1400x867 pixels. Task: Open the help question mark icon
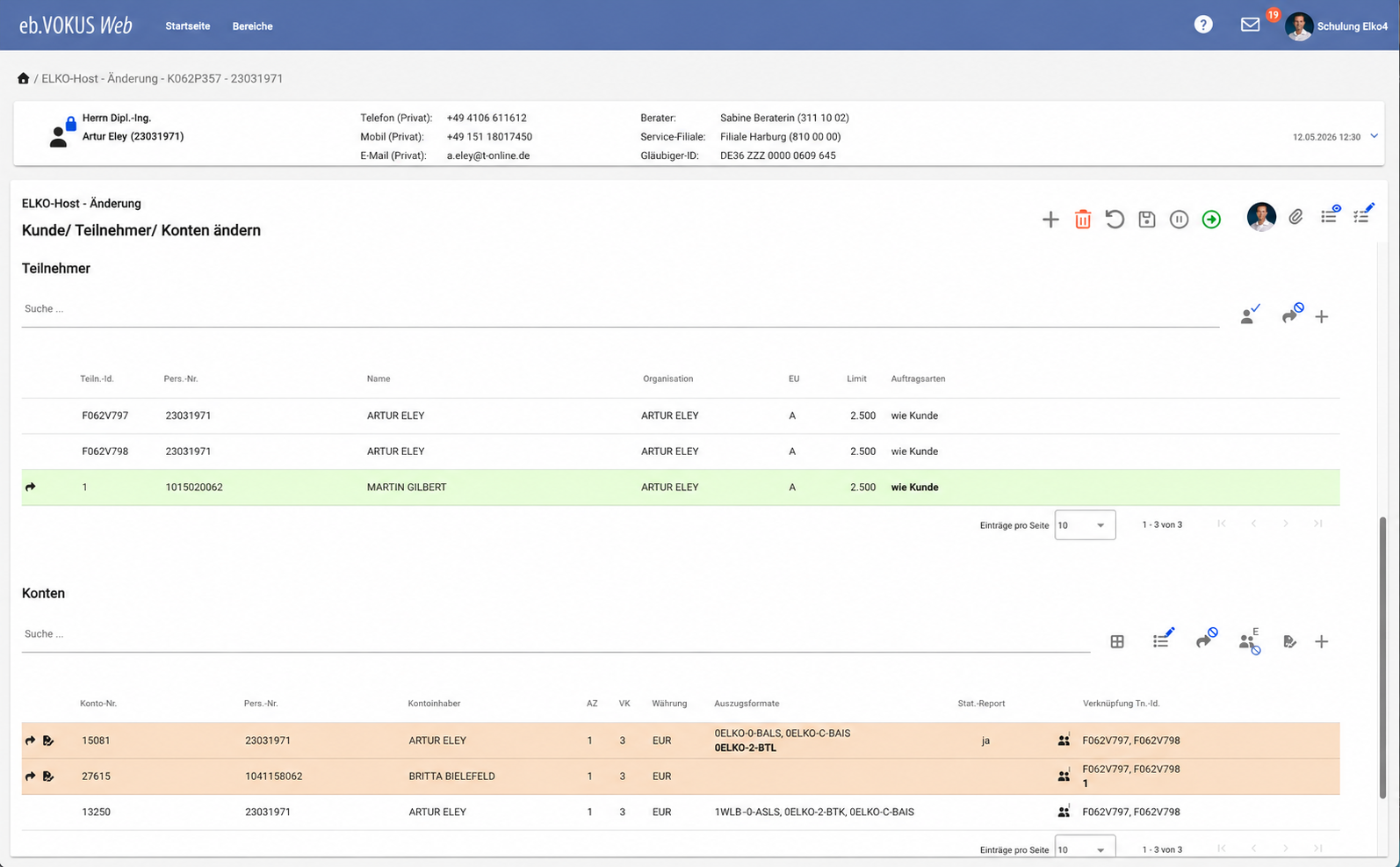[x=1203, y=25]
